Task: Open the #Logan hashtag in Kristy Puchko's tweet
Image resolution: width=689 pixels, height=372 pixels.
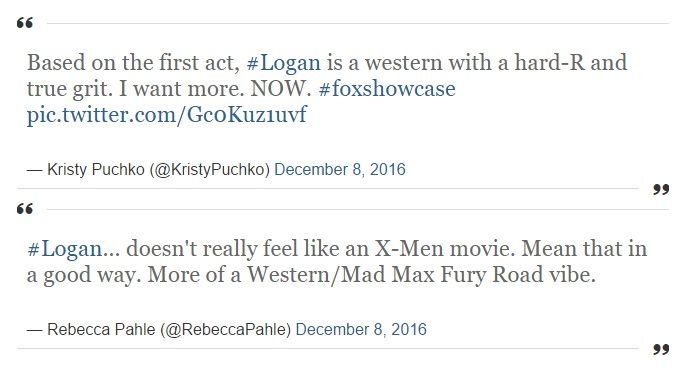Action: tap(283, 63)
